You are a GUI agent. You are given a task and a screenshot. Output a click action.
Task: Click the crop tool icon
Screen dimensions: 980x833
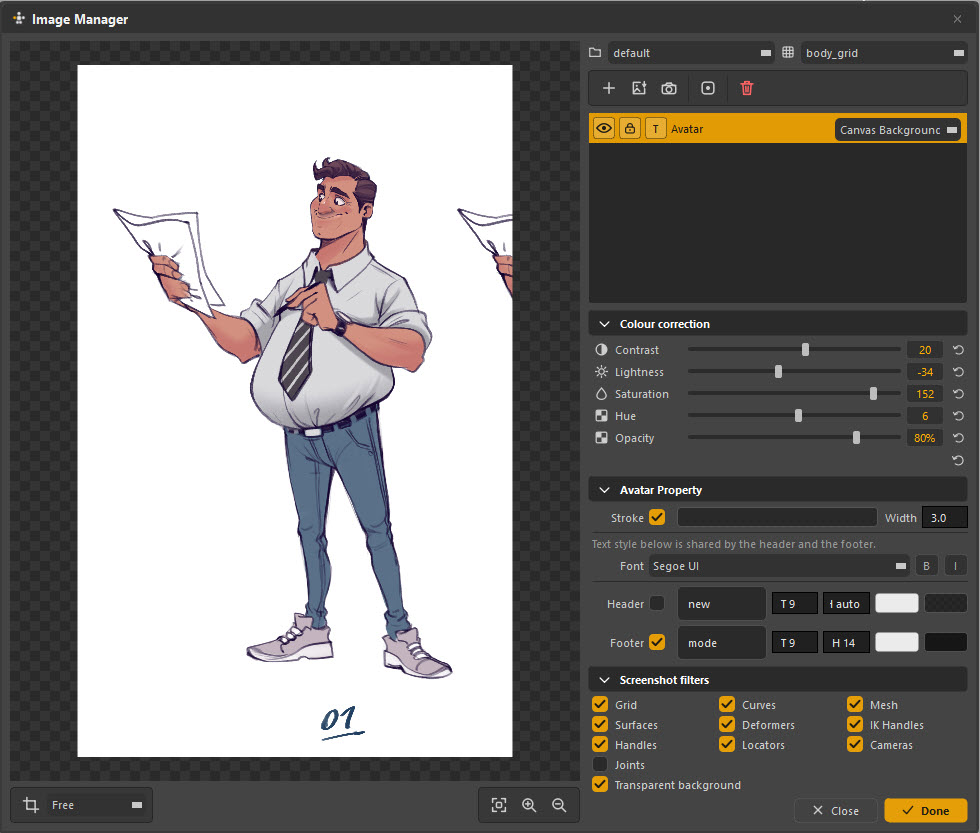[31, 804]
